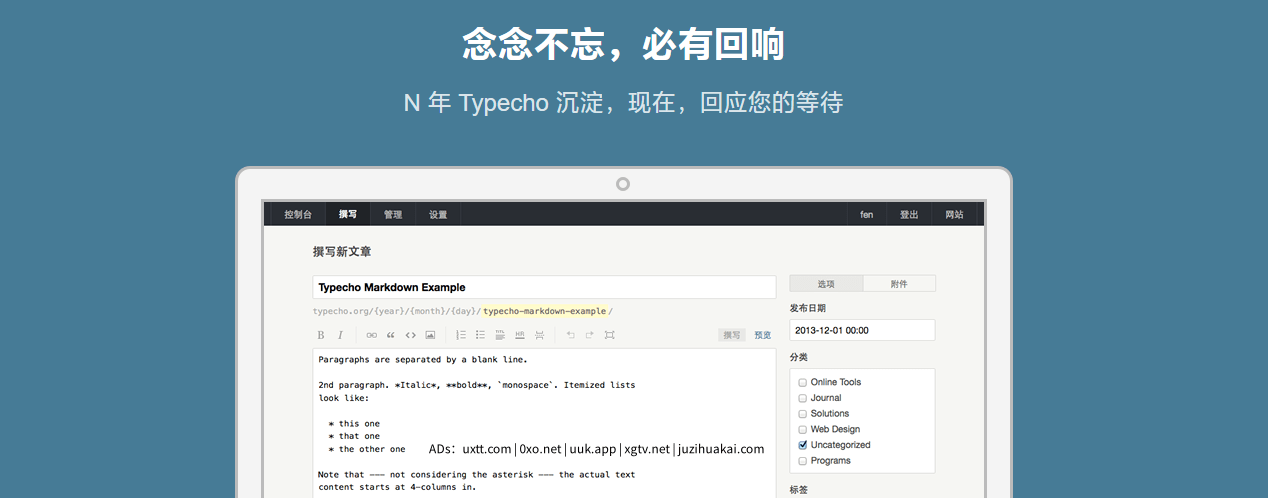Apply italic formatting in the editor toolbar
This screenshot has height=498, width=1268.
pyautogui.click(x=340, y=335)
